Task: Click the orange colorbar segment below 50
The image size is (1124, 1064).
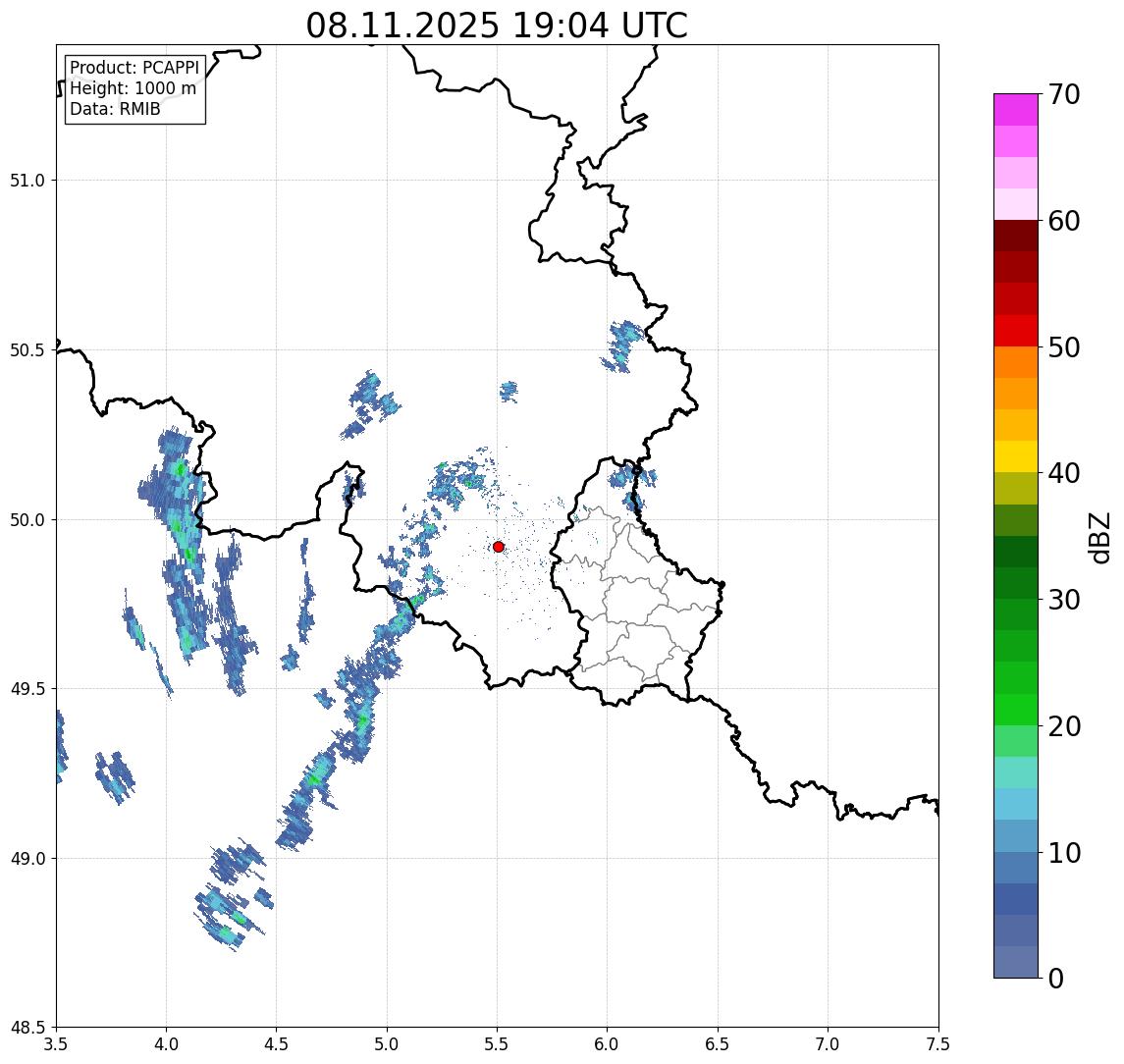Action: [1016, 362]
